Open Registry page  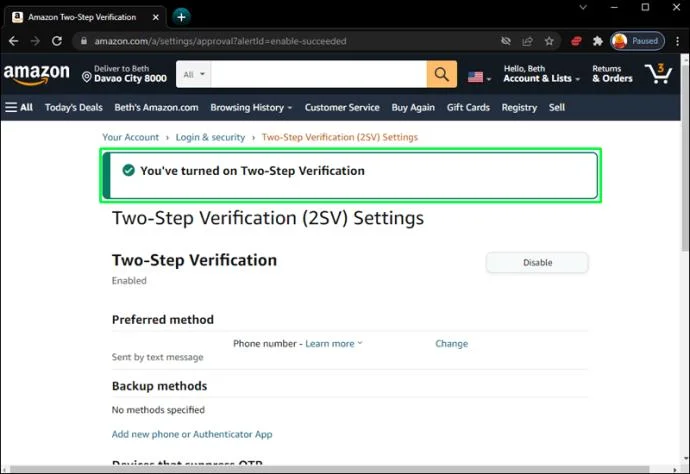click(519, 107)
